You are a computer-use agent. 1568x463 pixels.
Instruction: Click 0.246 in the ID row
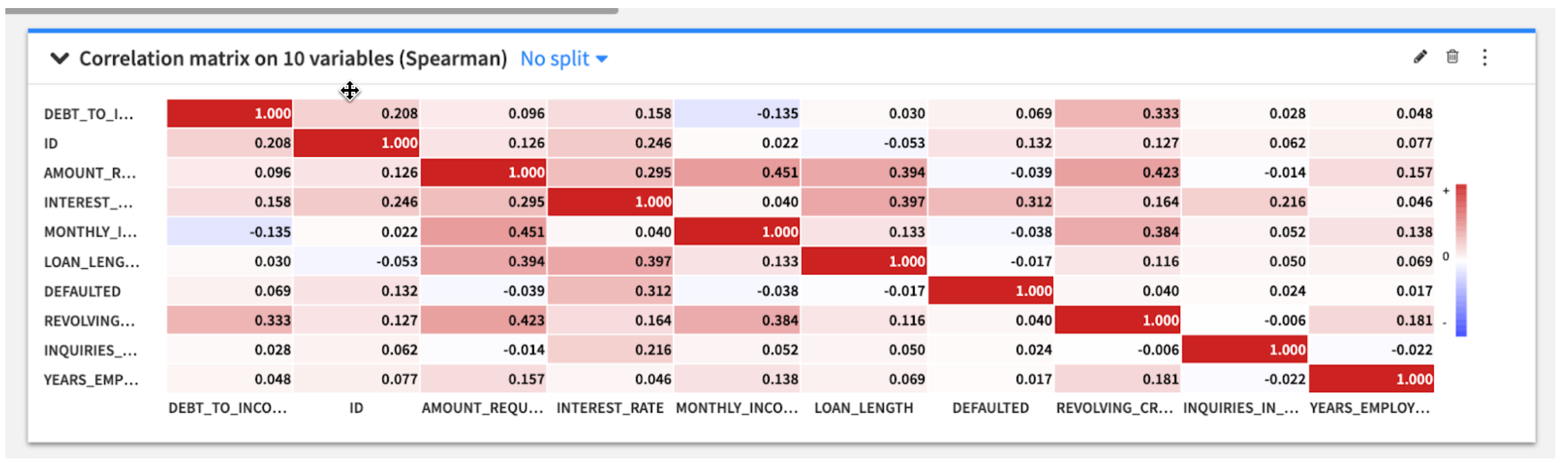click(x=610, y=143)
